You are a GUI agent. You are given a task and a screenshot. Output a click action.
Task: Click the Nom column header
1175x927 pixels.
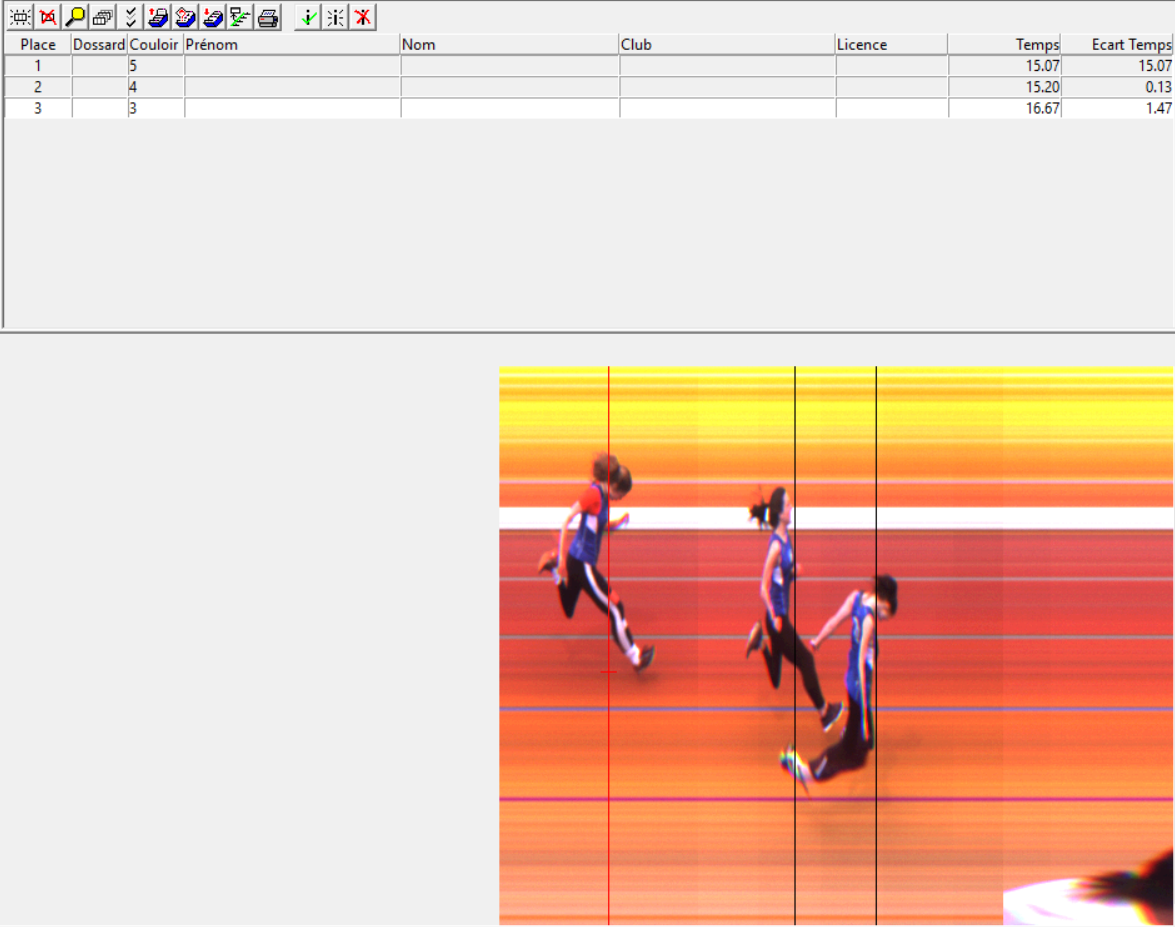click(x=509, y=44)
